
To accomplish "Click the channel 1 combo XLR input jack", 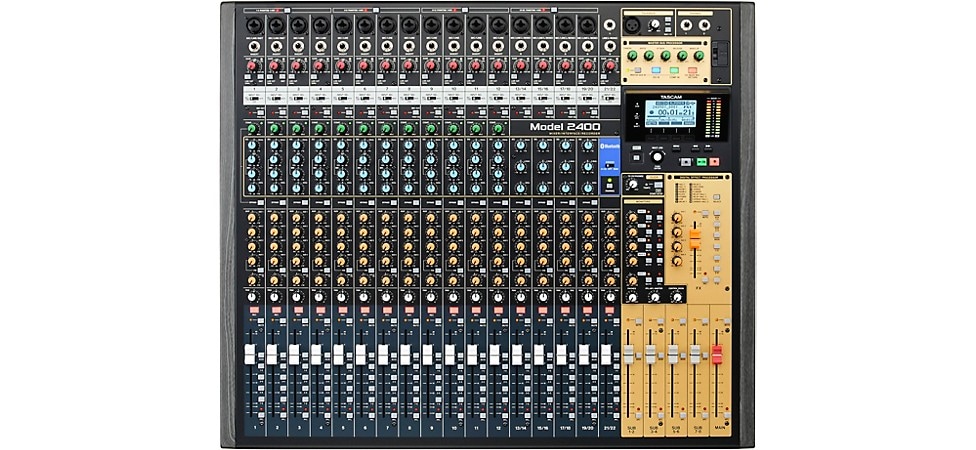I will tap(253, 26).
